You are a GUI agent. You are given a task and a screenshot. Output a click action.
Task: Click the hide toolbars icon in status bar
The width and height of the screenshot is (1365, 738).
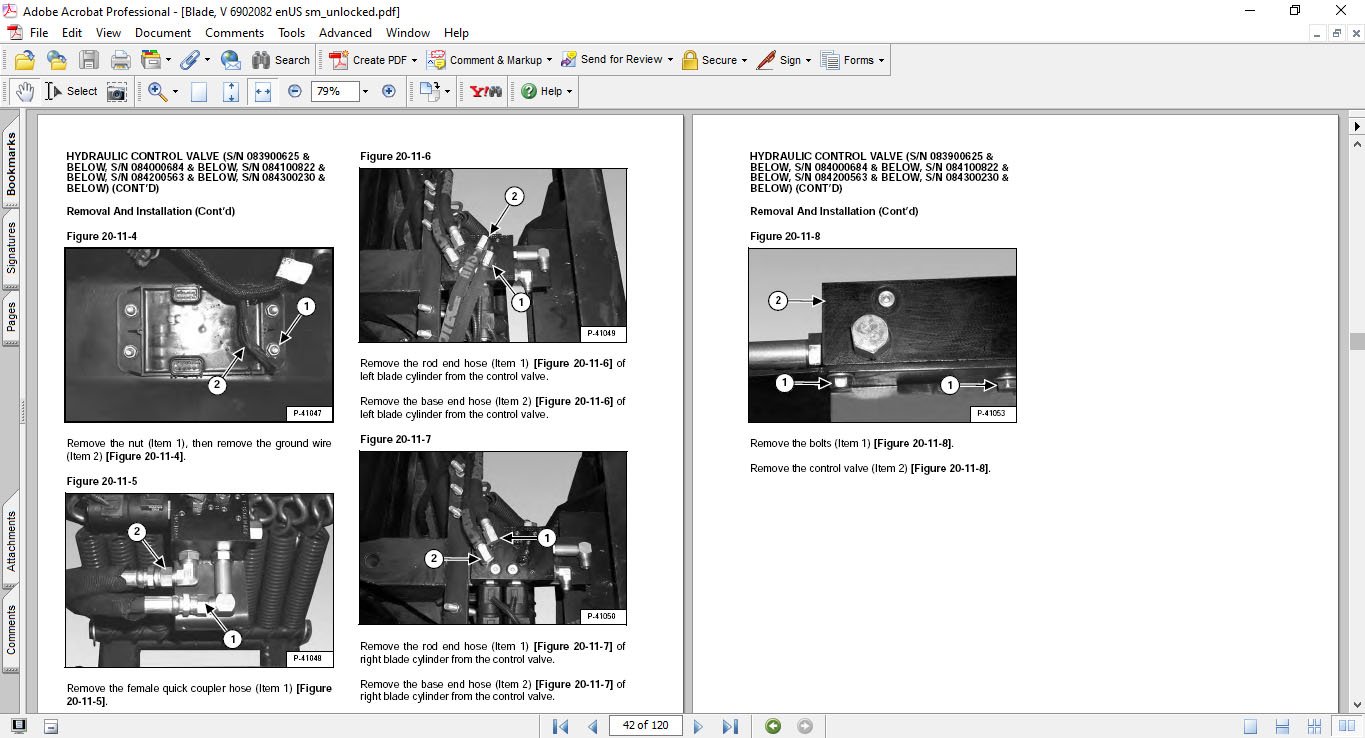click(50, 726)
